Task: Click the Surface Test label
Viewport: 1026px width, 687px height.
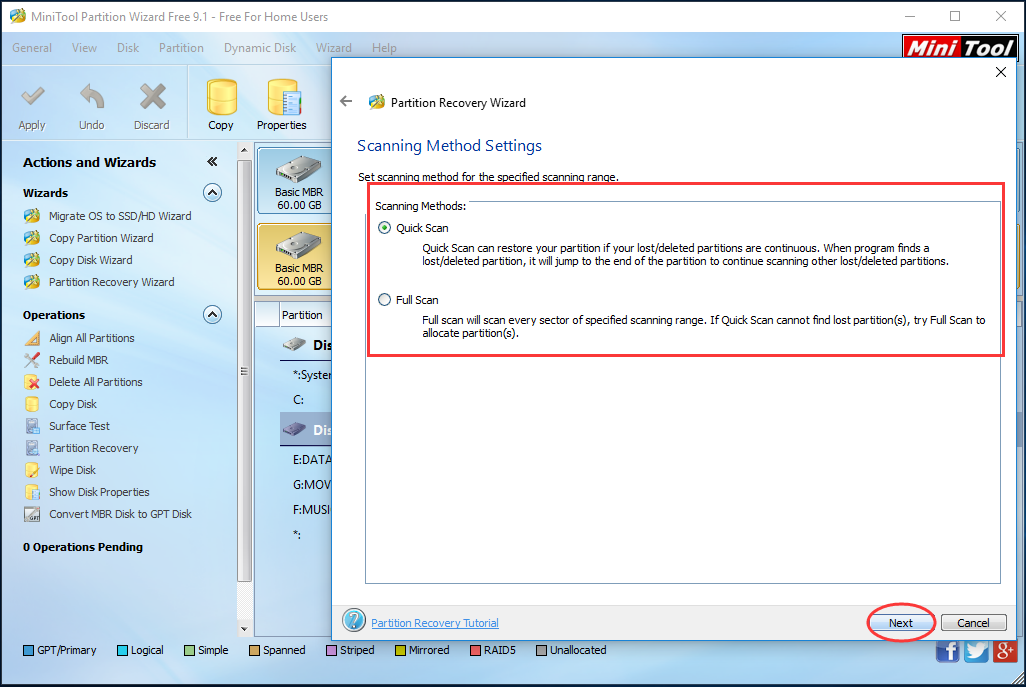Action: 79,426
